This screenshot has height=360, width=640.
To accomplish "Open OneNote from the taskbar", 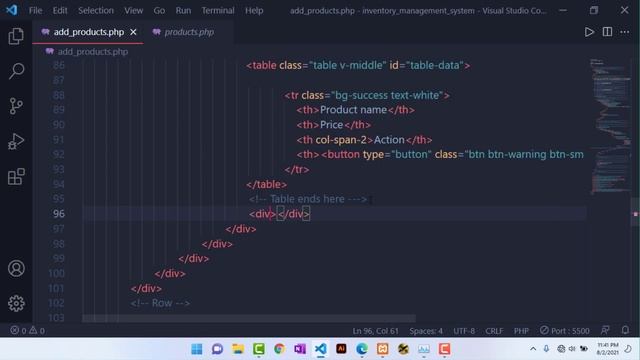I will click(x=300, y=349).
